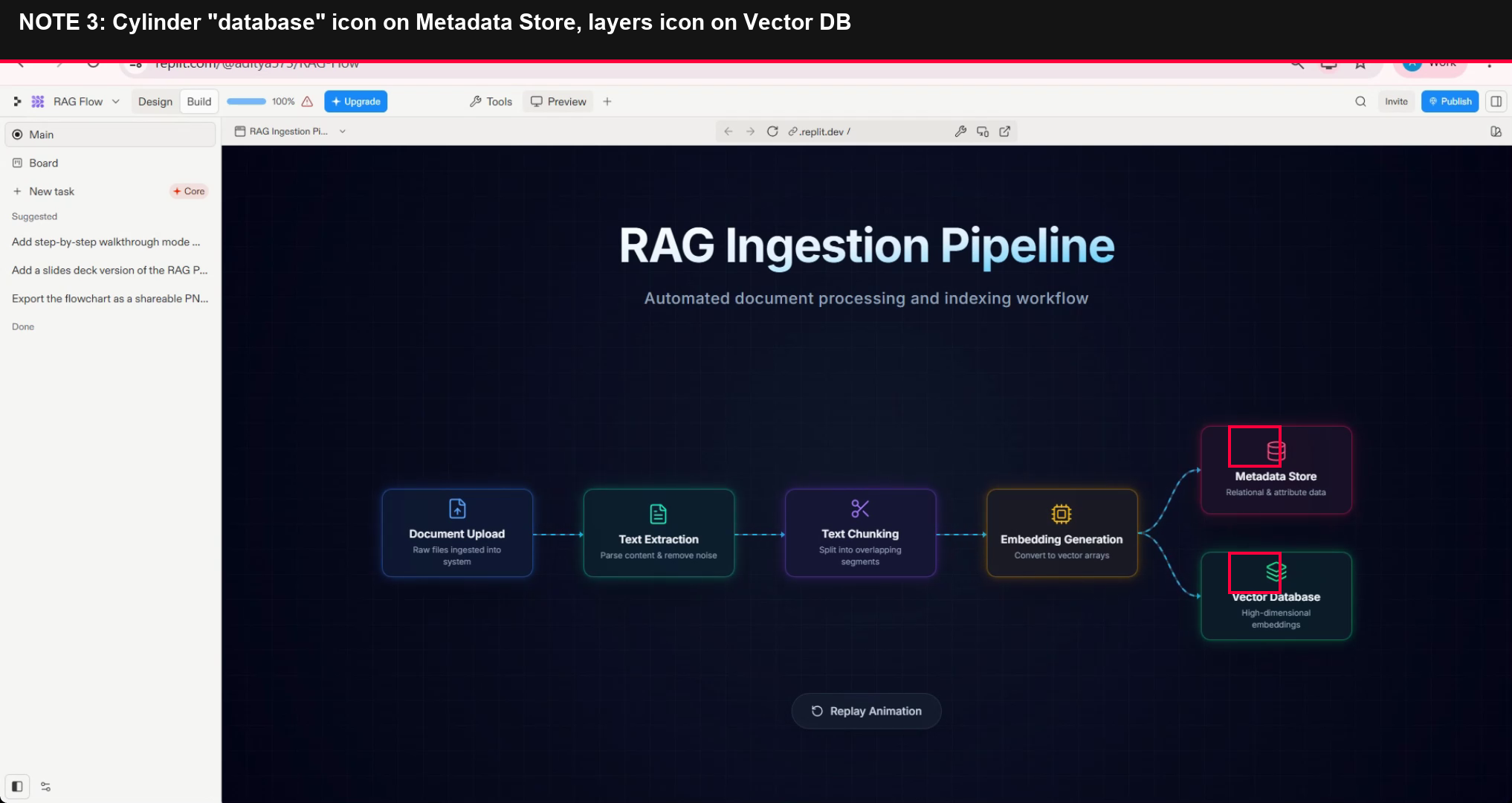Select the Embedding Generation node
The height and width of the screenshot is (803, 1512).
pyautogui.click(x=1062, y=533)
